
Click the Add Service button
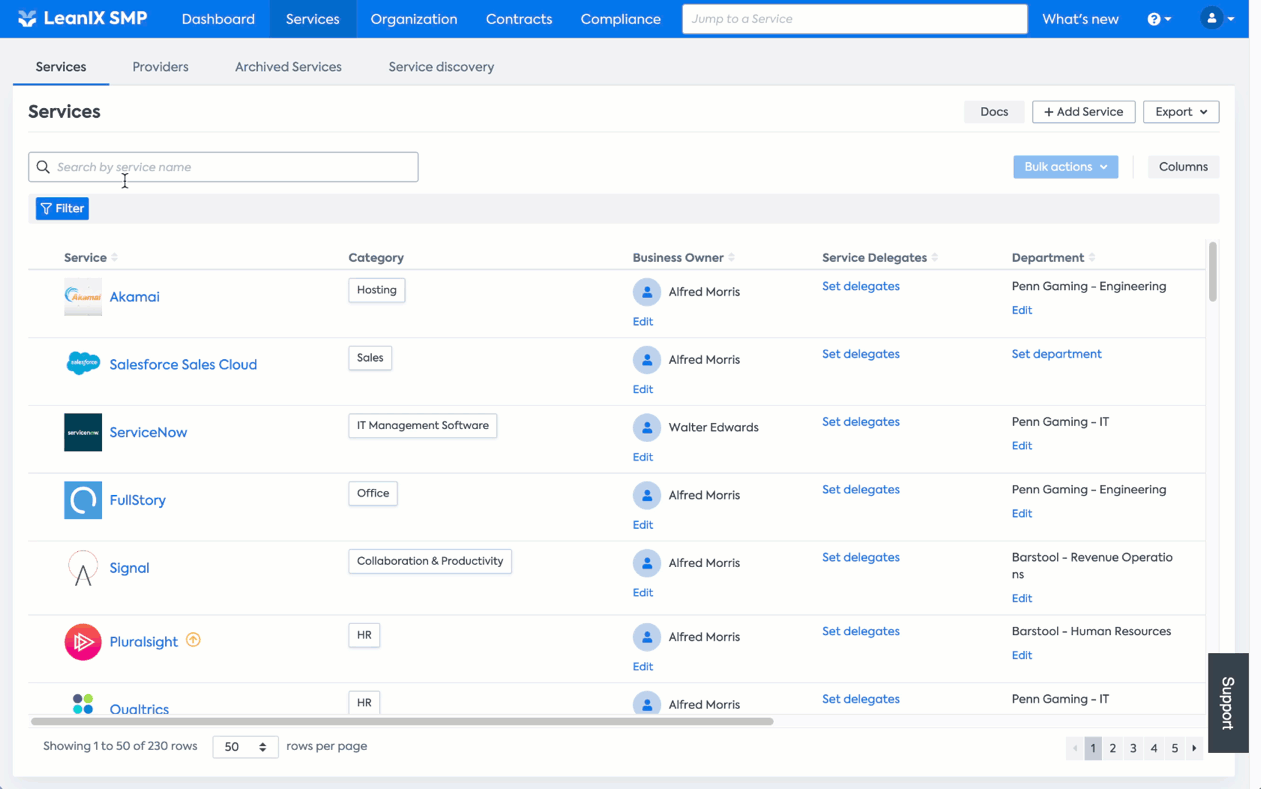coord(1083,112)
